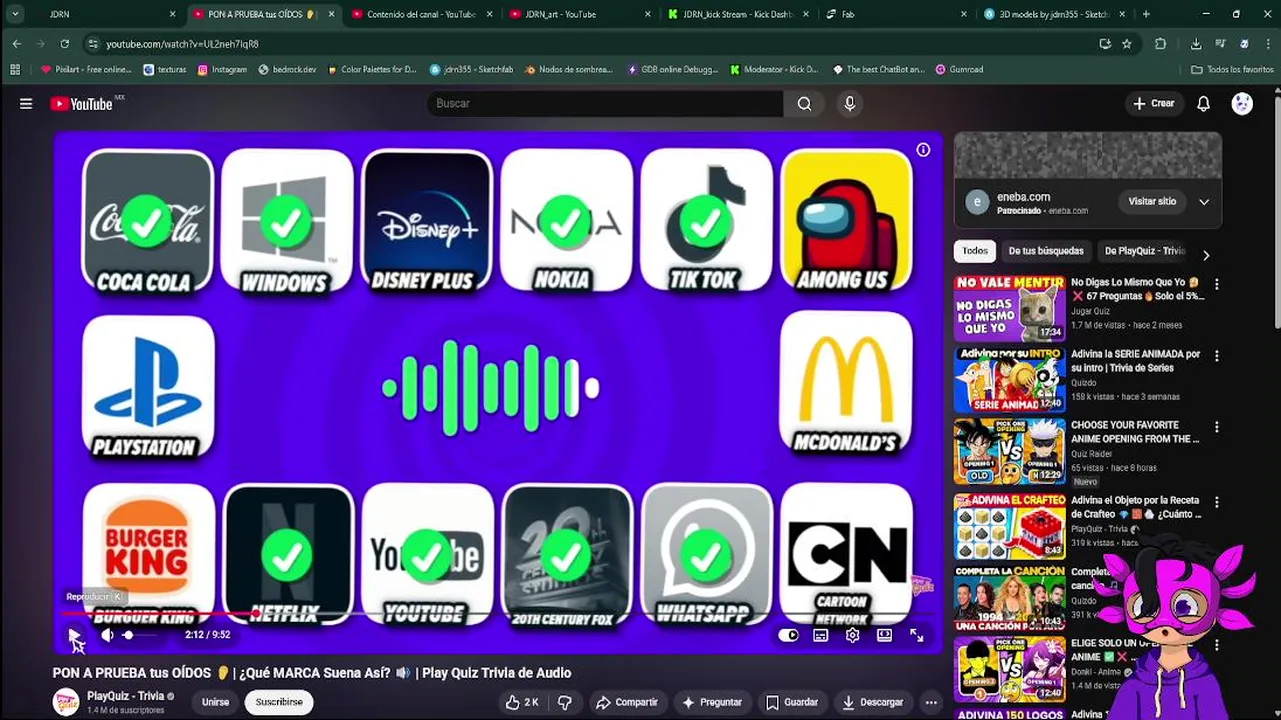The width and height of the screenshot is (1281, 720).
Task: Open YouTube notifications bell
Action: 1204,103
